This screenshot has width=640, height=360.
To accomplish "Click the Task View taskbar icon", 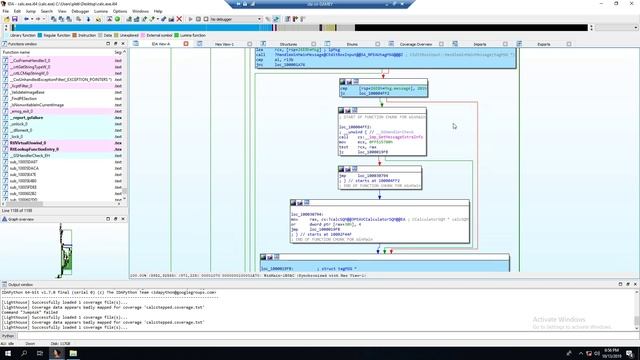I will [x=40, y=353].
